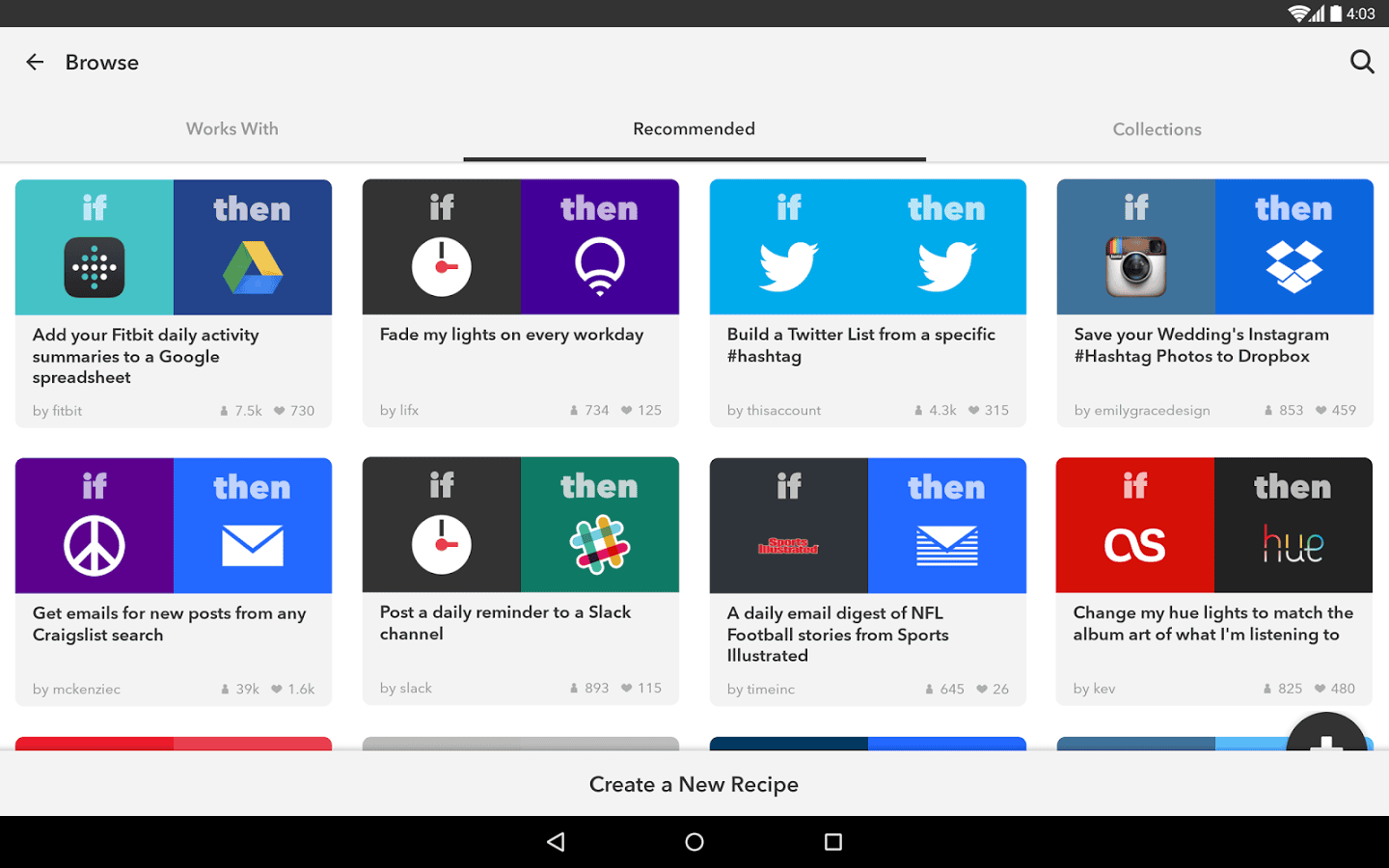This screenshot has height=868, width=1389.
Task: Tap the heart count 115 on Slack recipe
Action: (641, 688)
